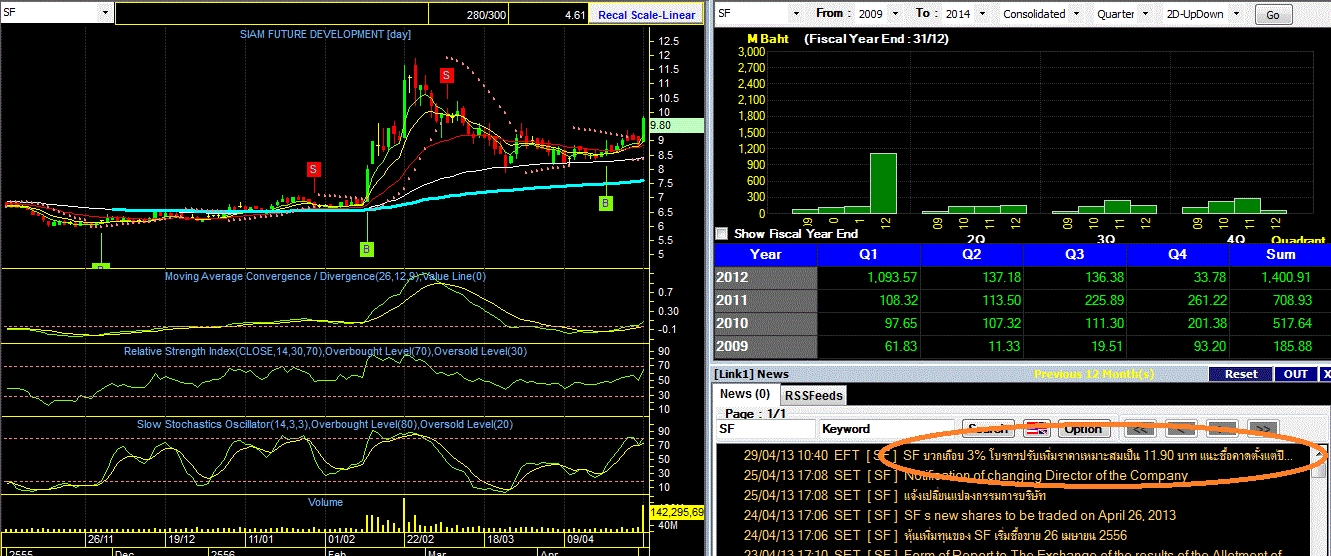Click the news symbol field containing SF

pos(765,429)
